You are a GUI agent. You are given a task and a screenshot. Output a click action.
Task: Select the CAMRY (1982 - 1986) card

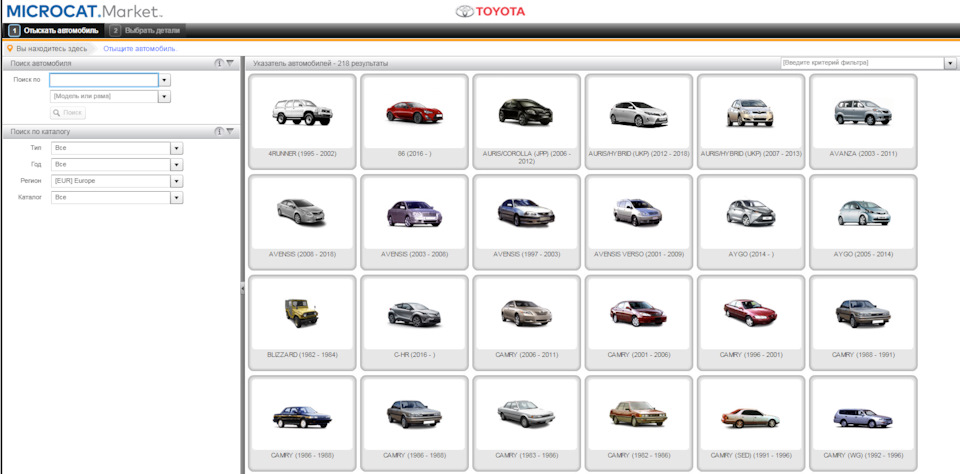[639, 423]
